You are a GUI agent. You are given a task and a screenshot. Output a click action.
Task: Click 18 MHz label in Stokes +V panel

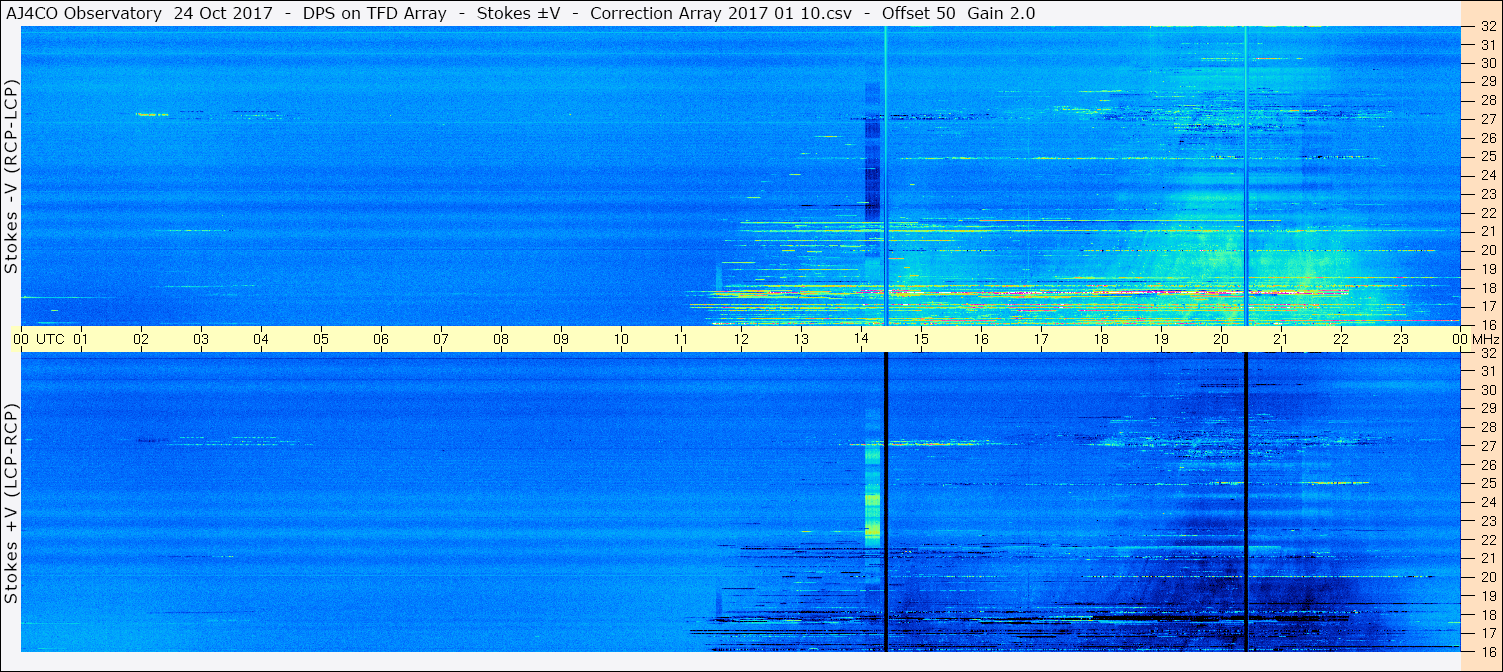[x=1488, y=614]
